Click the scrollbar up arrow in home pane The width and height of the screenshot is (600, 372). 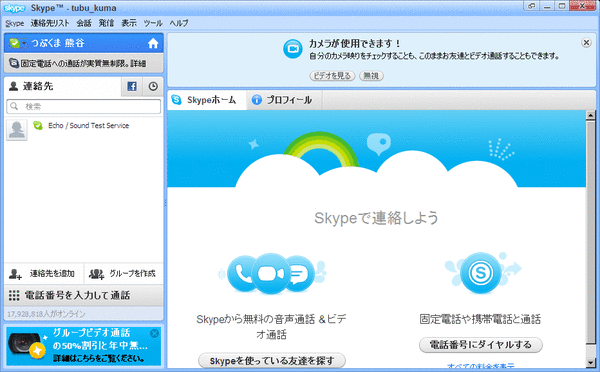point(590,115)
